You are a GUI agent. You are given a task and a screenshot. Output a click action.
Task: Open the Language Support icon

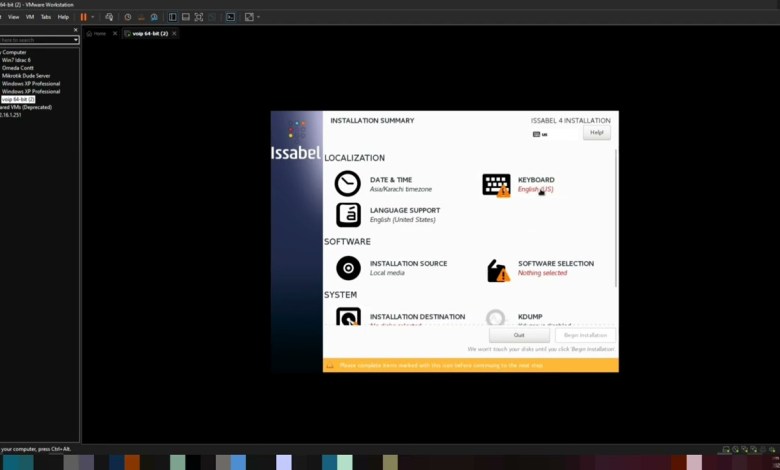click(x=348, y=215)
